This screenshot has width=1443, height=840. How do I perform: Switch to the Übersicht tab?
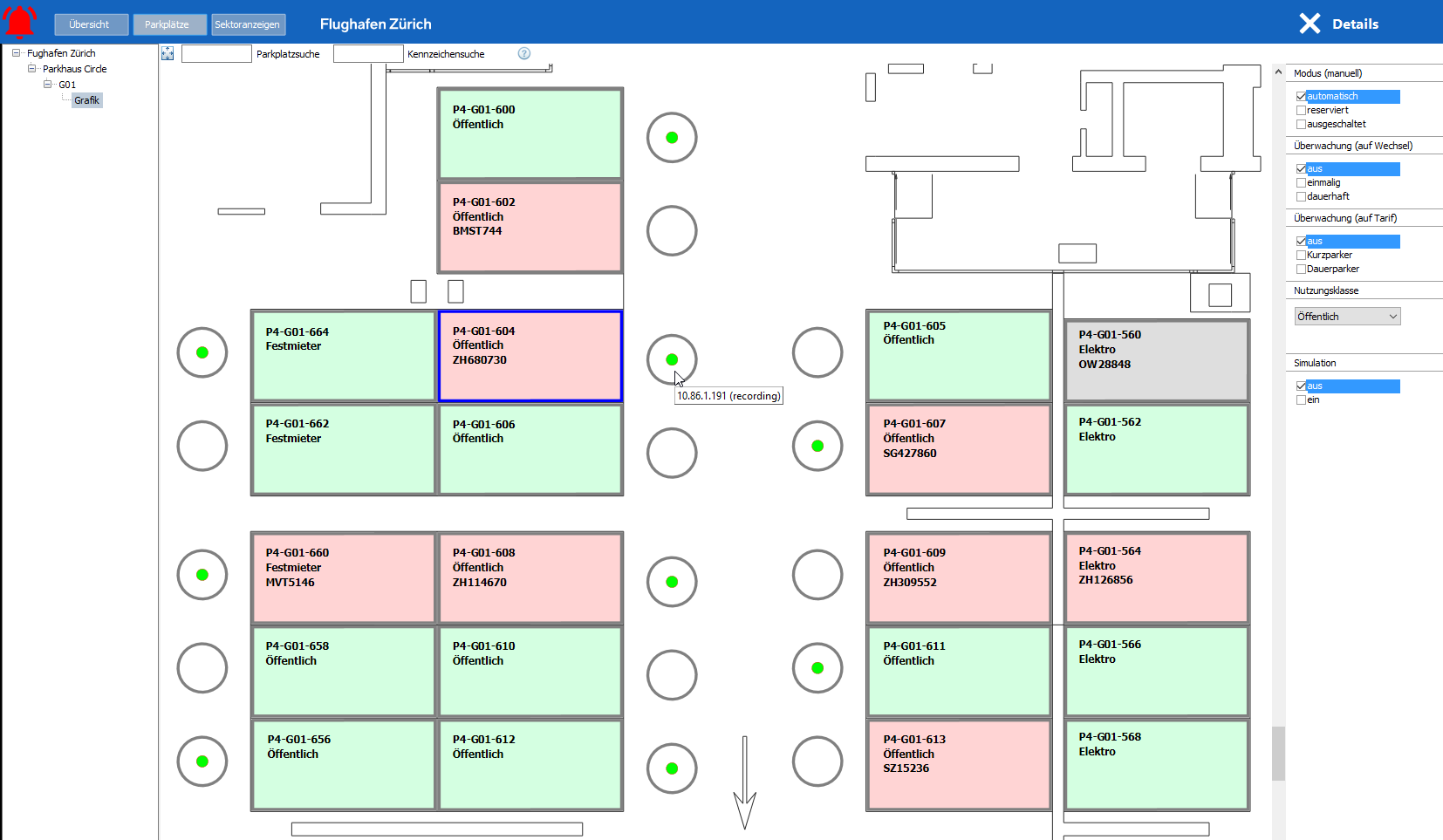coord(90,24)
